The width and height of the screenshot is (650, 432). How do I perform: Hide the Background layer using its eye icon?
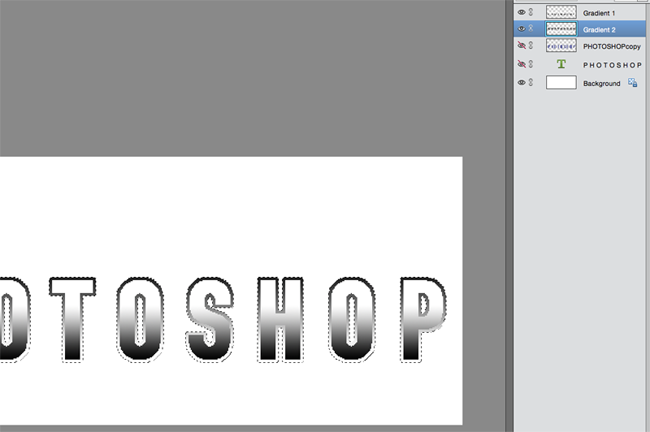[521, 83]
